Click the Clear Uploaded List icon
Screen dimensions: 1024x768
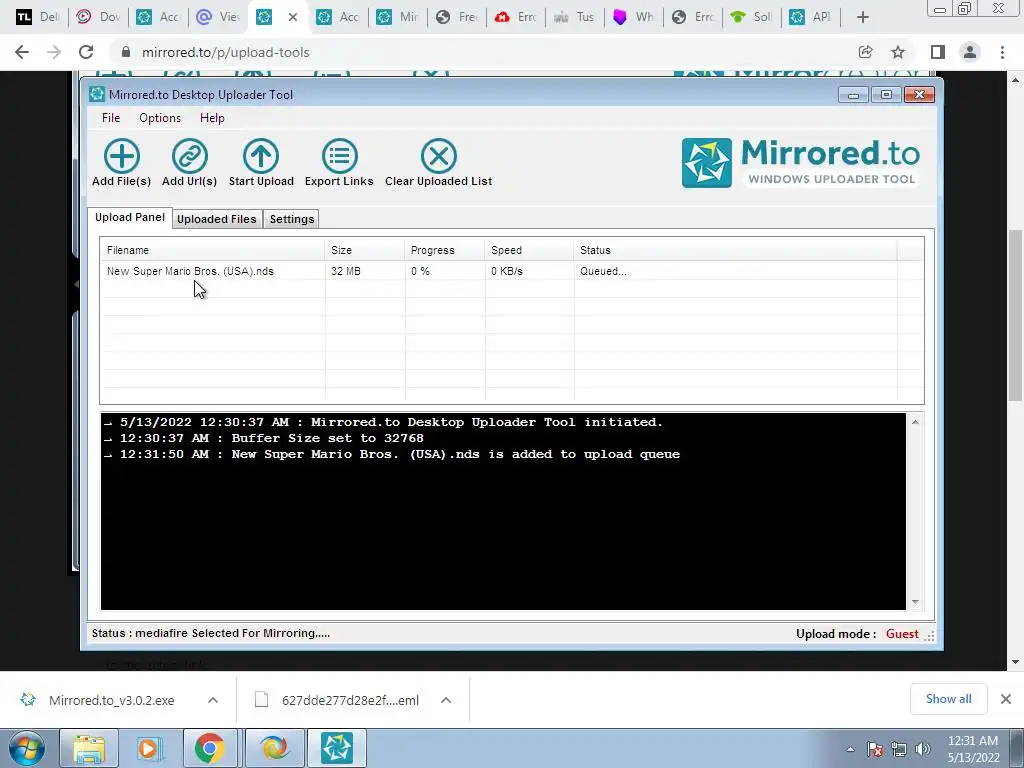(x=439, y=156)
